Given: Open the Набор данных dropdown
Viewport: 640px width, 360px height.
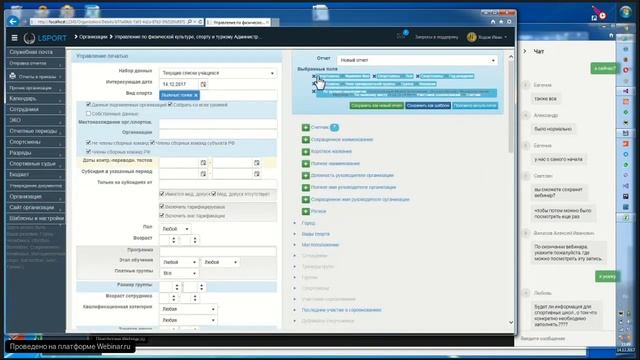Looking at the screenshot, I should [218, 73].
